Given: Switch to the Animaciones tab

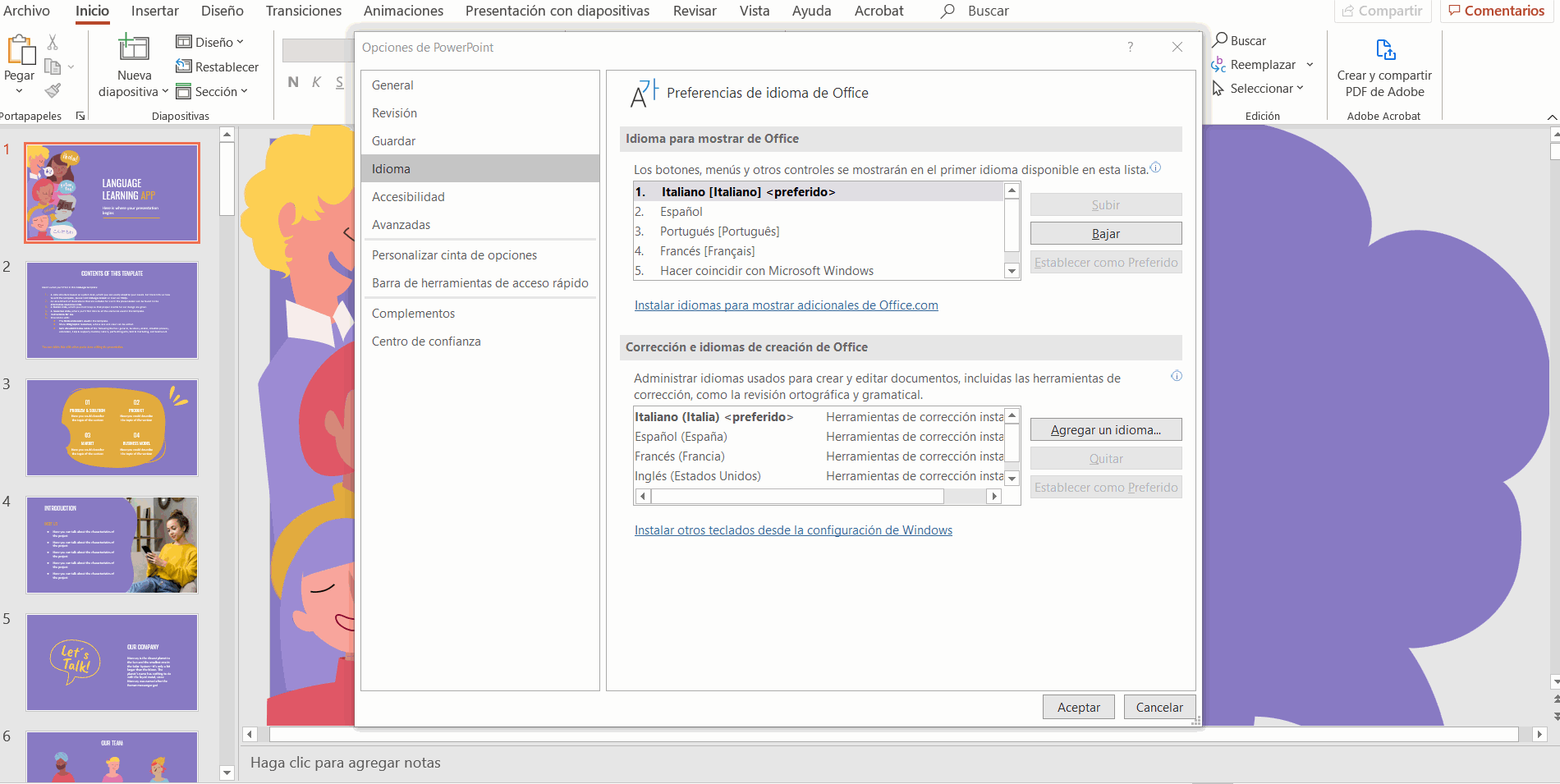Looking at the screenshot, I should pos(403,11).
